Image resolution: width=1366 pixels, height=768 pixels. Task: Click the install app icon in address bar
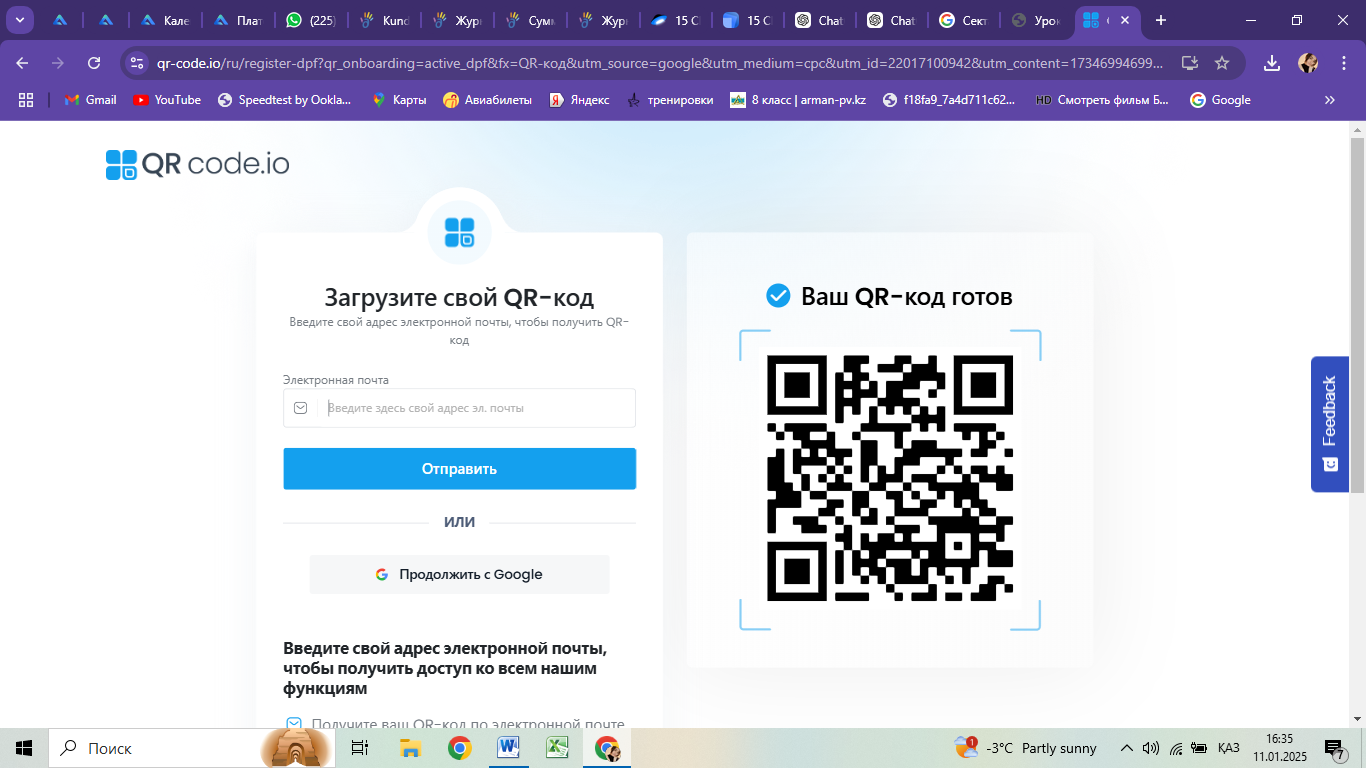pyautogui.click(x=1189, y=63)
